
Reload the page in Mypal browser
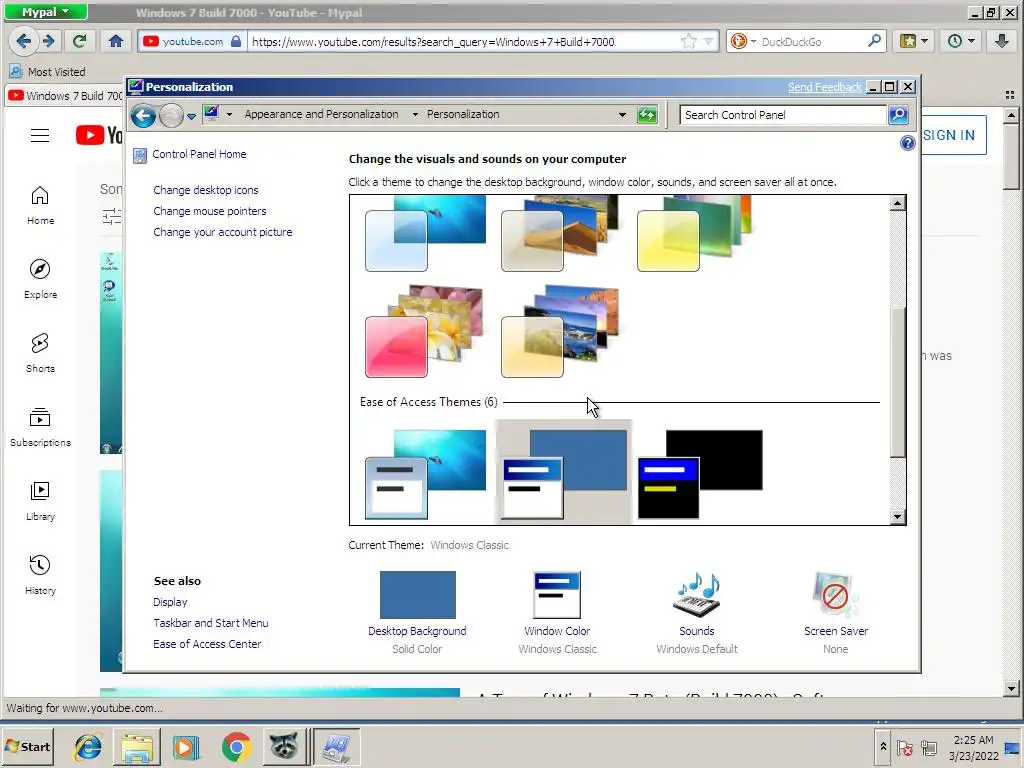[80, 41]
